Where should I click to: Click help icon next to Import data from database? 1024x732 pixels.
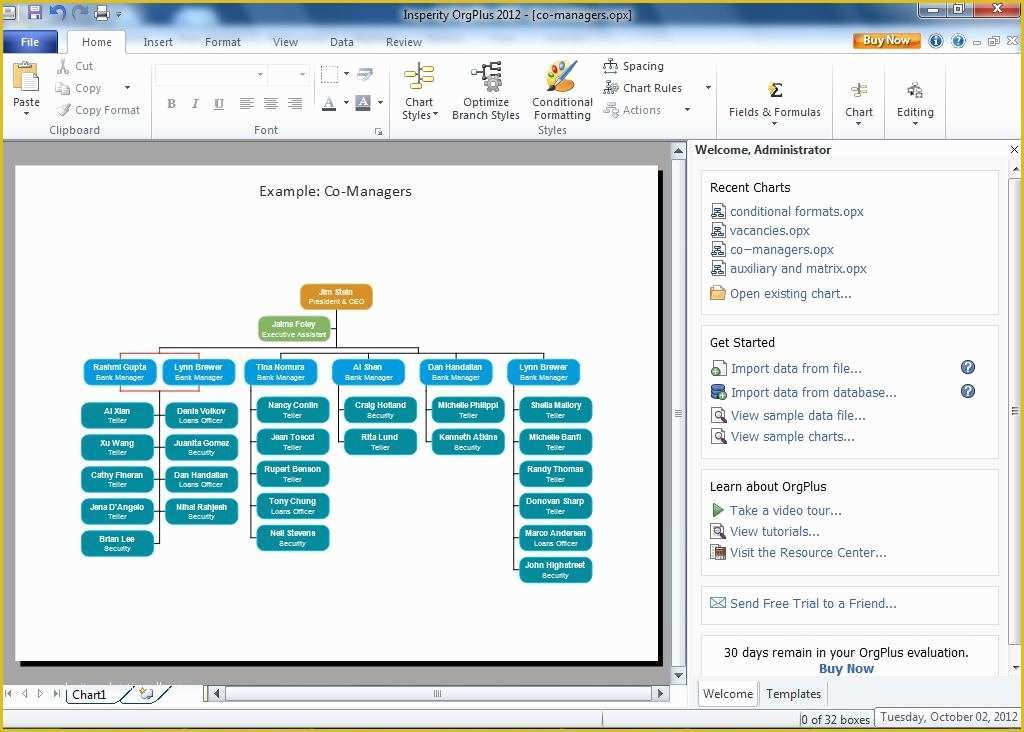coord(968,390)
